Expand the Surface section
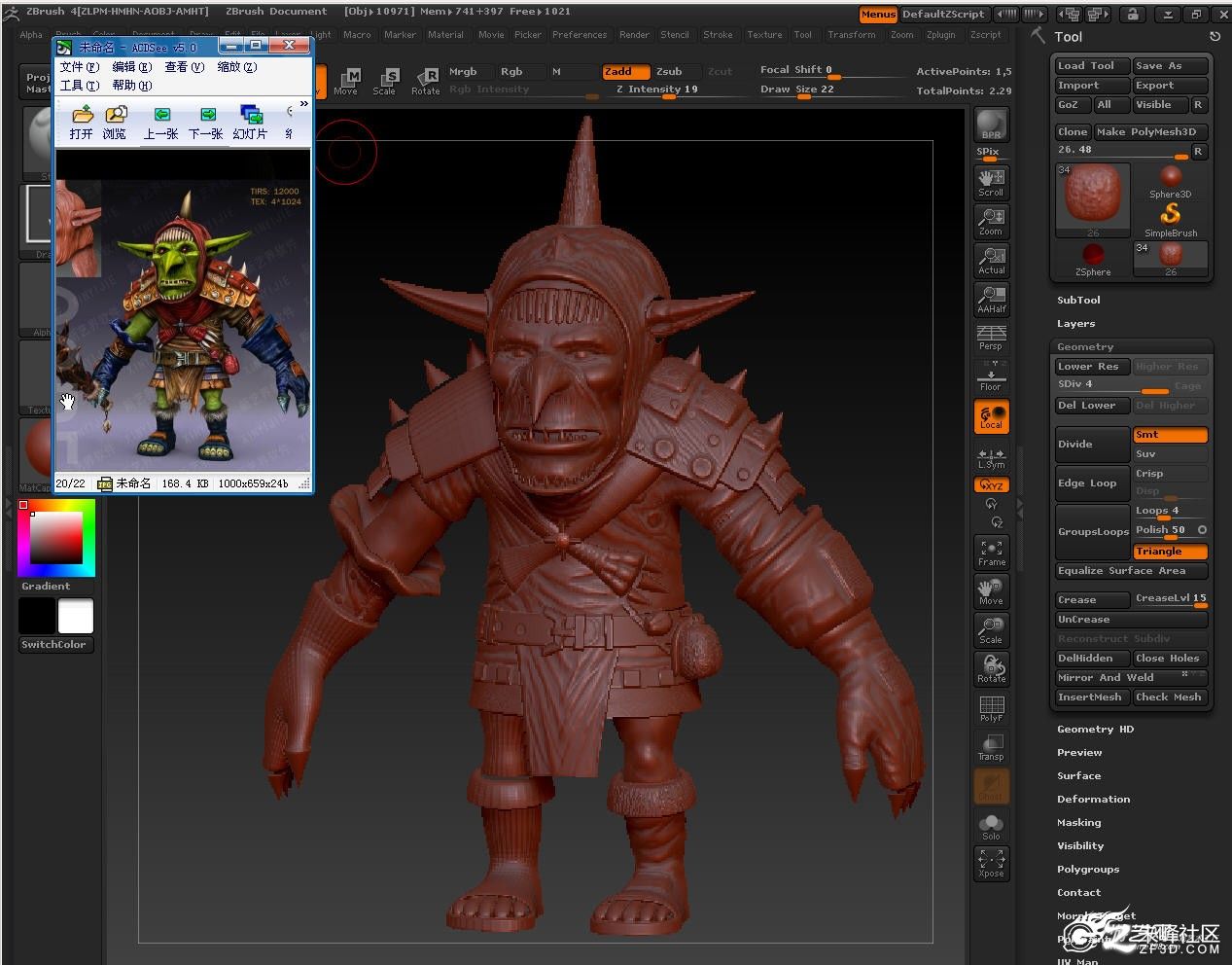This screenshot has height=965, width=1232. [x=1078, y=776]
